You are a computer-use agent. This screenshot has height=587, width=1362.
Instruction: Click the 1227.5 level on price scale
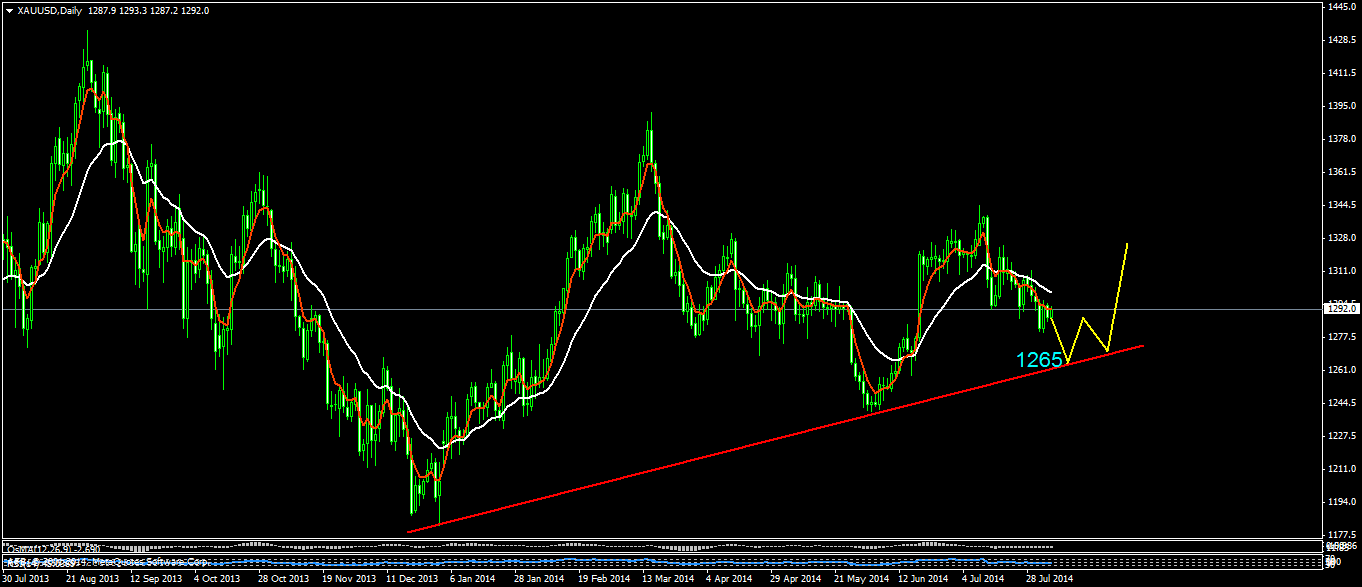coord(1341,436)
